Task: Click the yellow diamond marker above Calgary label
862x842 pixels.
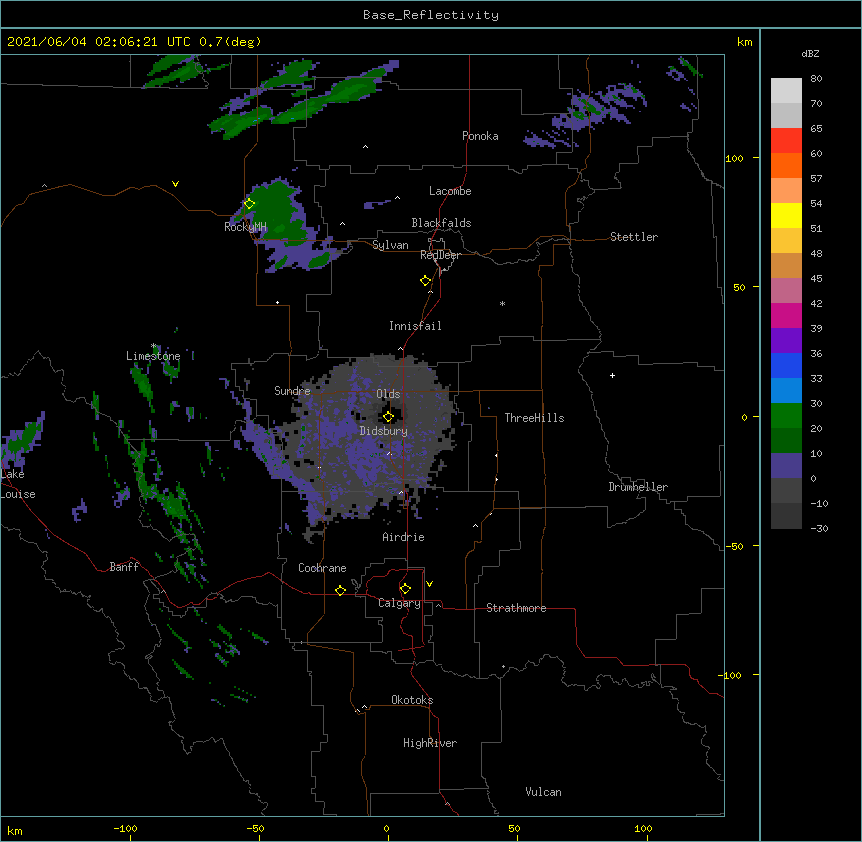Action: tap(405, 589)
